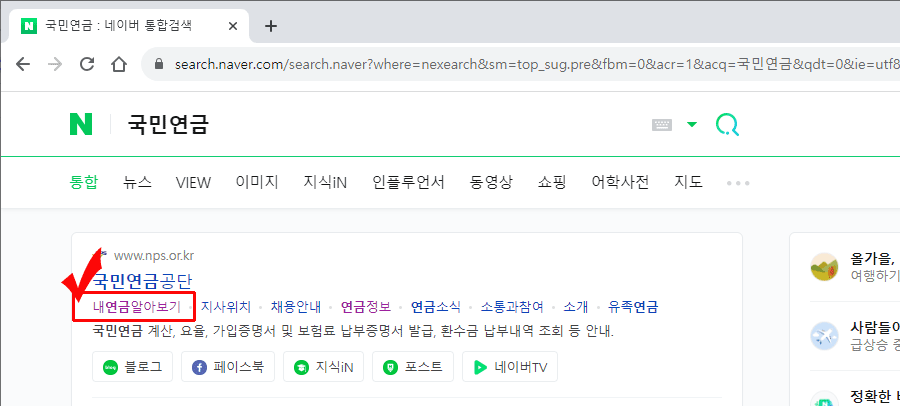Click the 국민연금 search input field
This screenshot has height=406, width=900.
pyautogui.click(x=379, y=124)
